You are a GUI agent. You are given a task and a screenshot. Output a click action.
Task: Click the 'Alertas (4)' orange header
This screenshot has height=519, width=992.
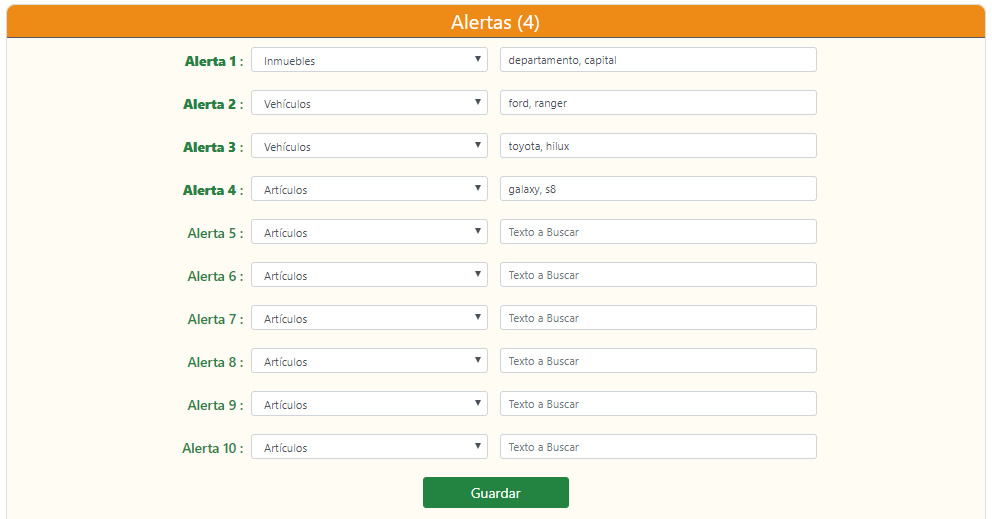point(496,22)
